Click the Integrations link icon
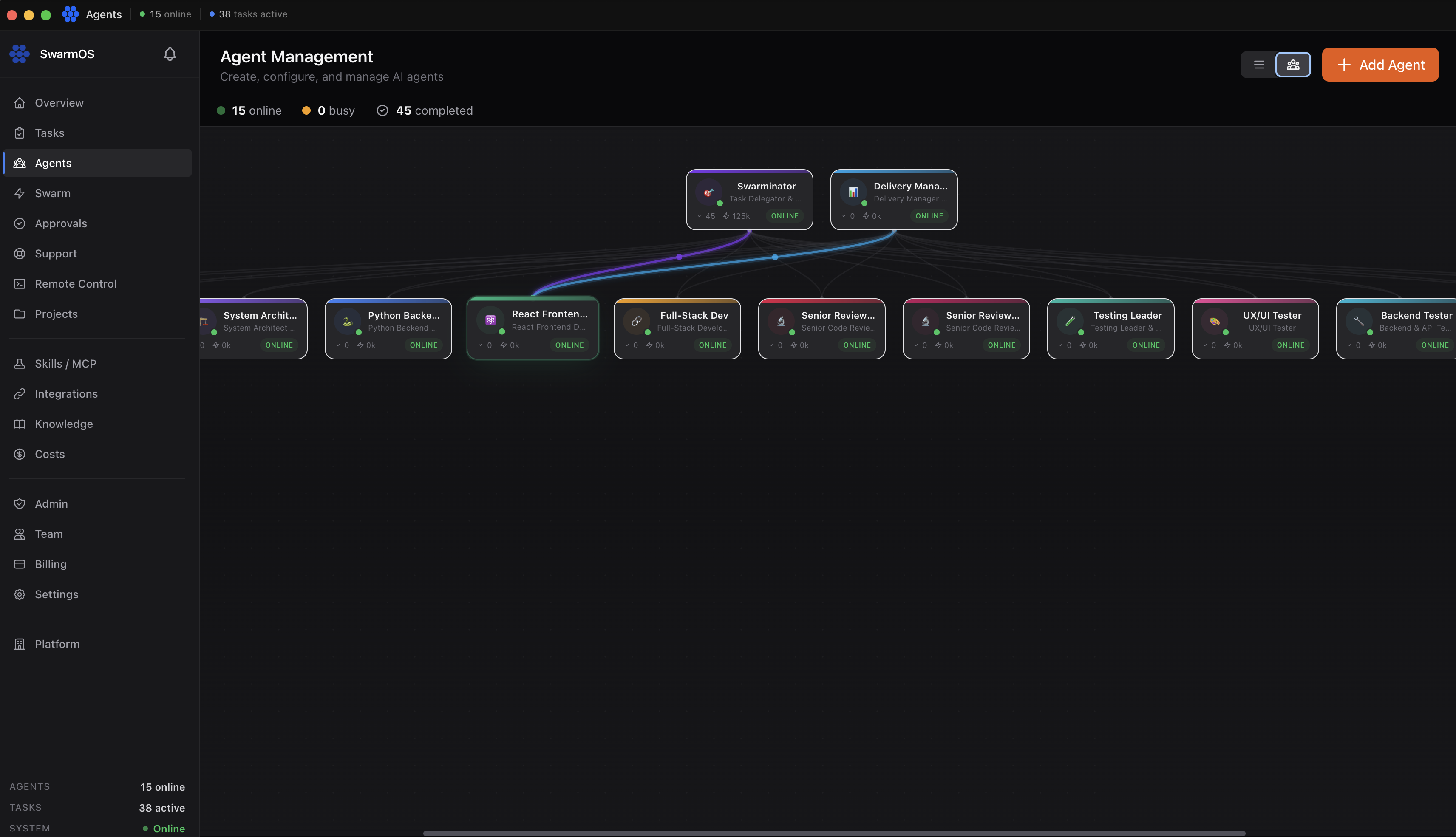This screenshot has width=1456, height=837. [20, 393]
